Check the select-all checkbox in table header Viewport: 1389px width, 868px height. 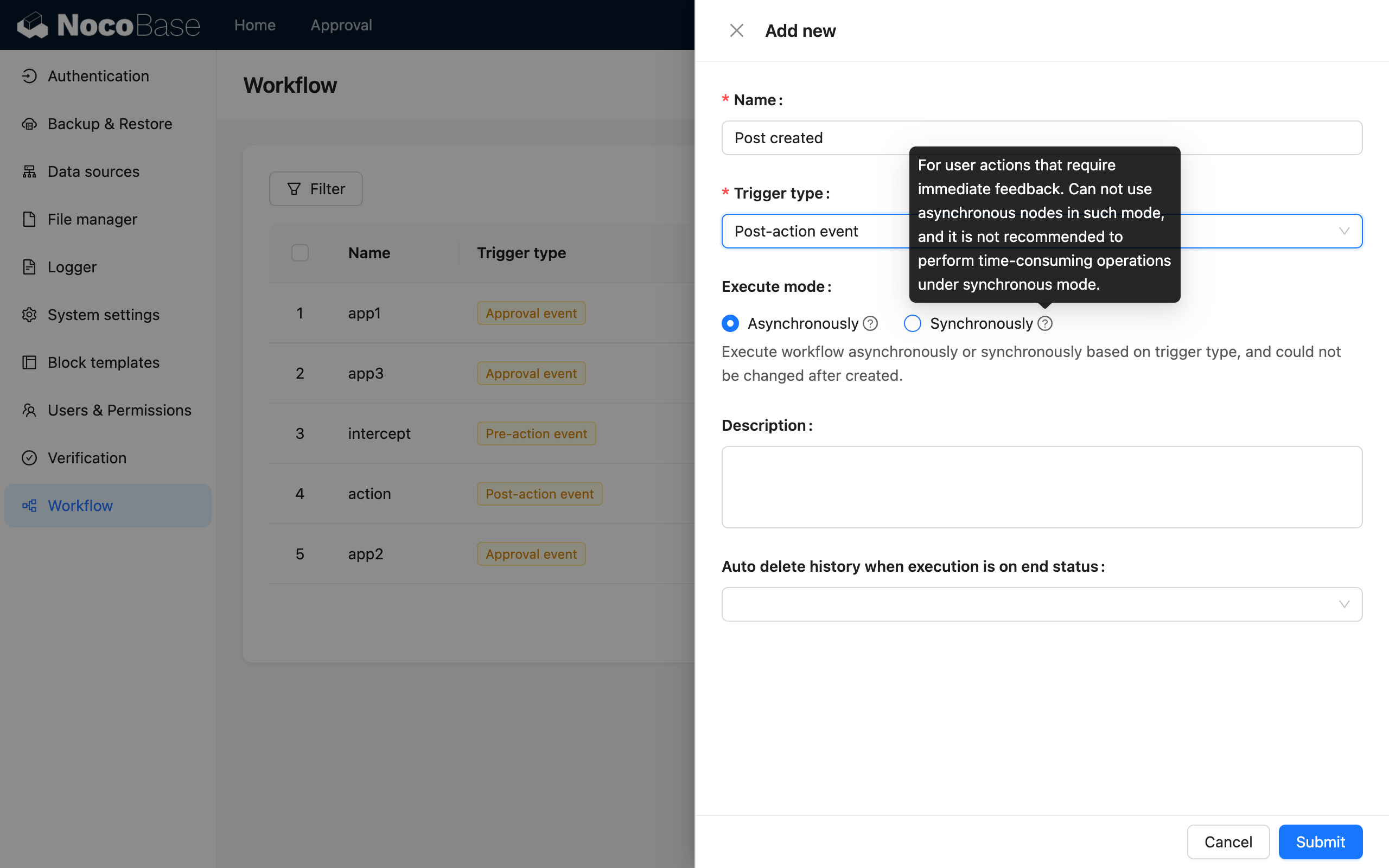300,252
